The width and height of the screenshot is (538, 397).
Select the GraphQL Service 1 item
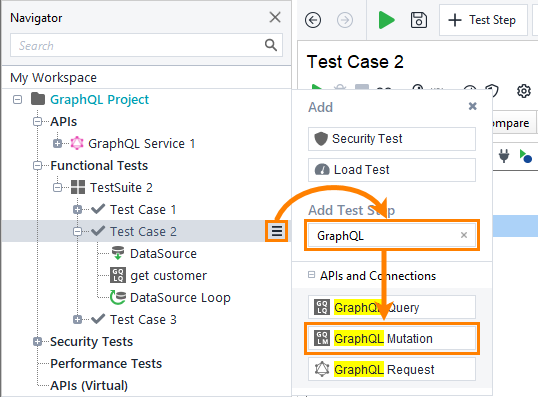click(x=142, y=144)
